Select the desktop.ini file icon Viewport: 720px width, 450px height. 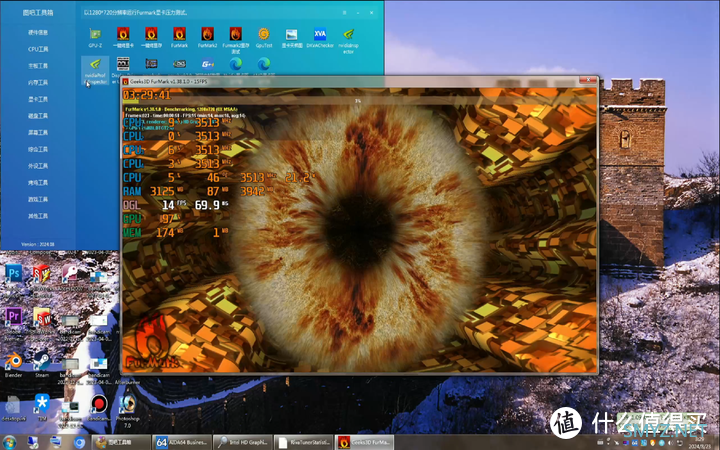click(13, 407)
